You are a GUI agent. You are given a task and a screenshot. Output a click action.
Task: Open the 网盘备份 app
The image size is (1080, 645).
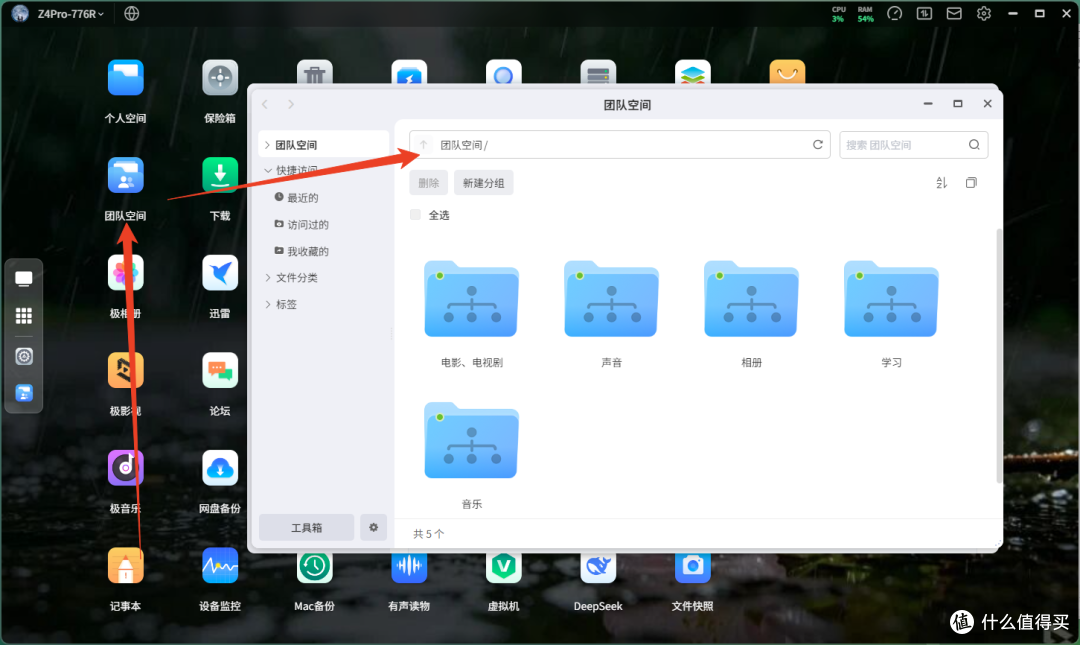click(x=220, y=468)
